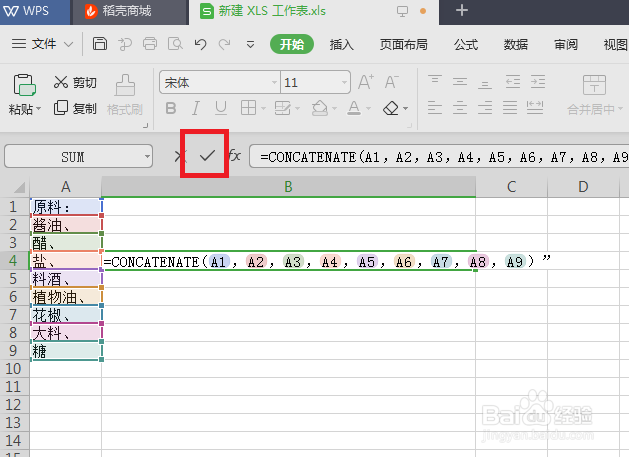Click the distributed alignment icon
The width and height of the screenshot is (629, 457).
click(x=535, y=108)
